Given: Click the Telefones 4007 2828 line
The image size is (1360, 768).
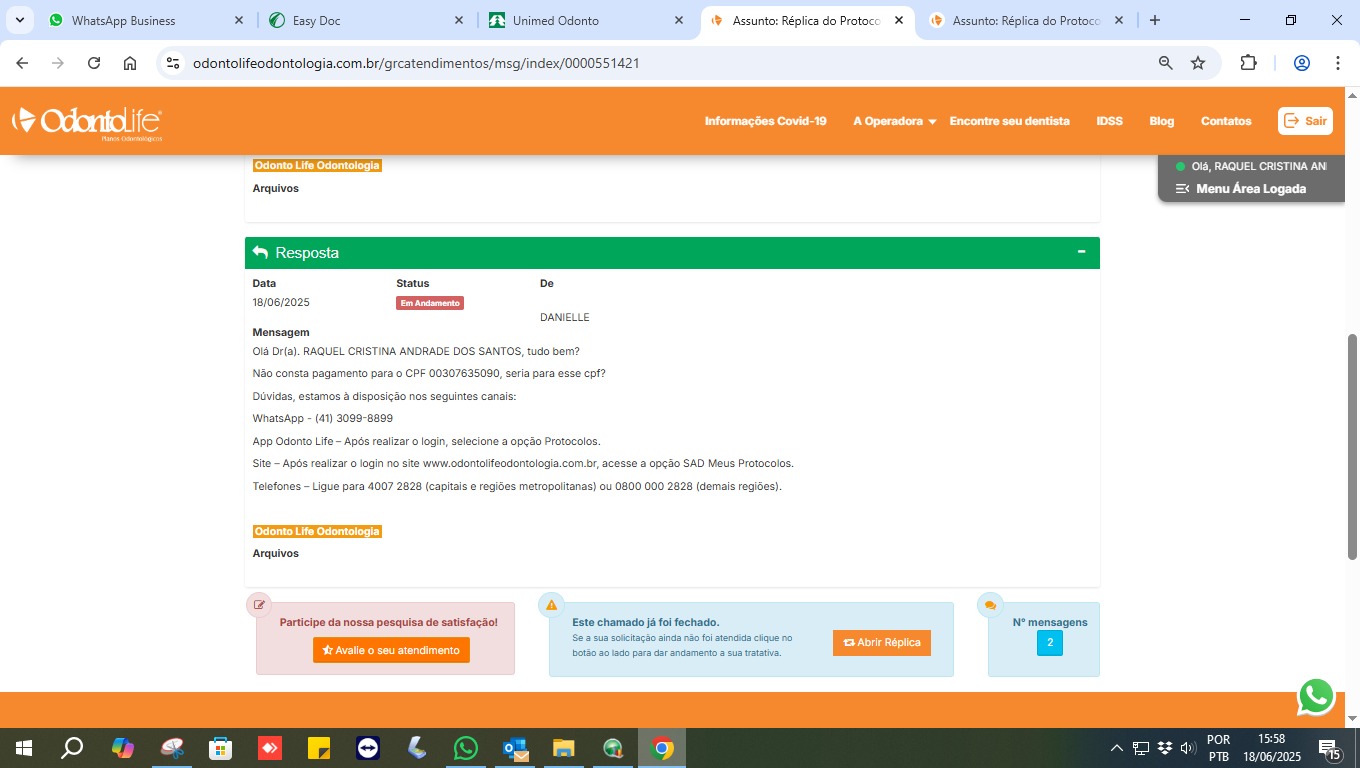Looking at the screenshot, I should 517,486.
